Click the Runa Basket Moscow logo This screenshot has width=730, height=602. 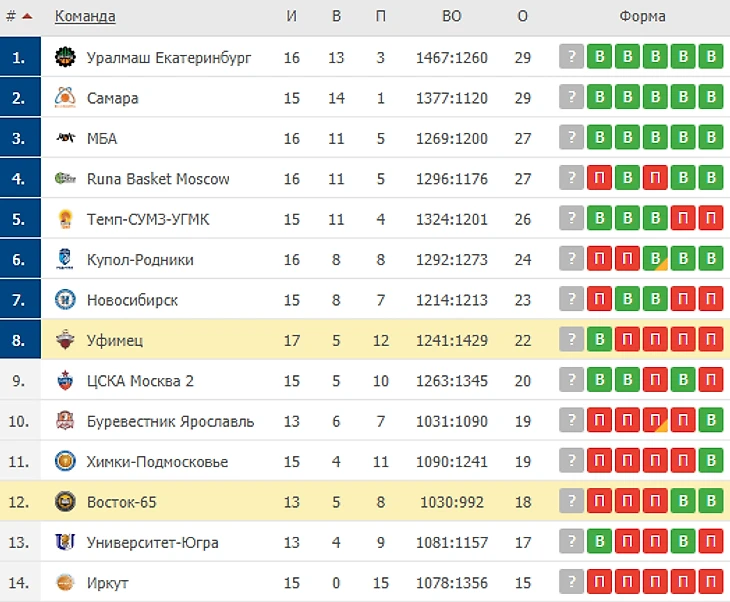[x=65, y=179]
